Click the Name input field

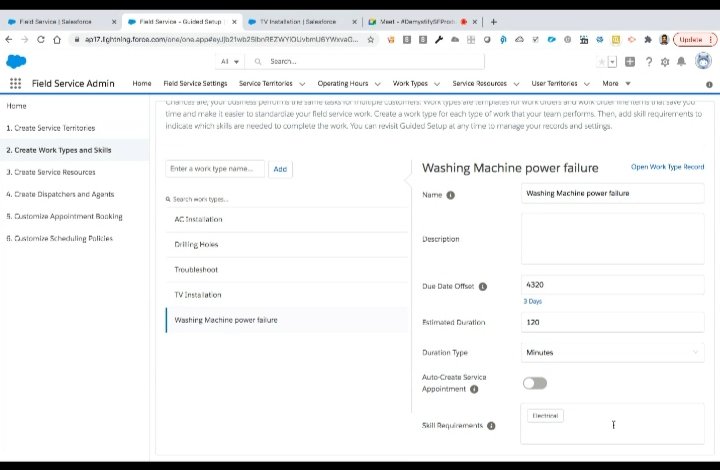click(613, 193)
